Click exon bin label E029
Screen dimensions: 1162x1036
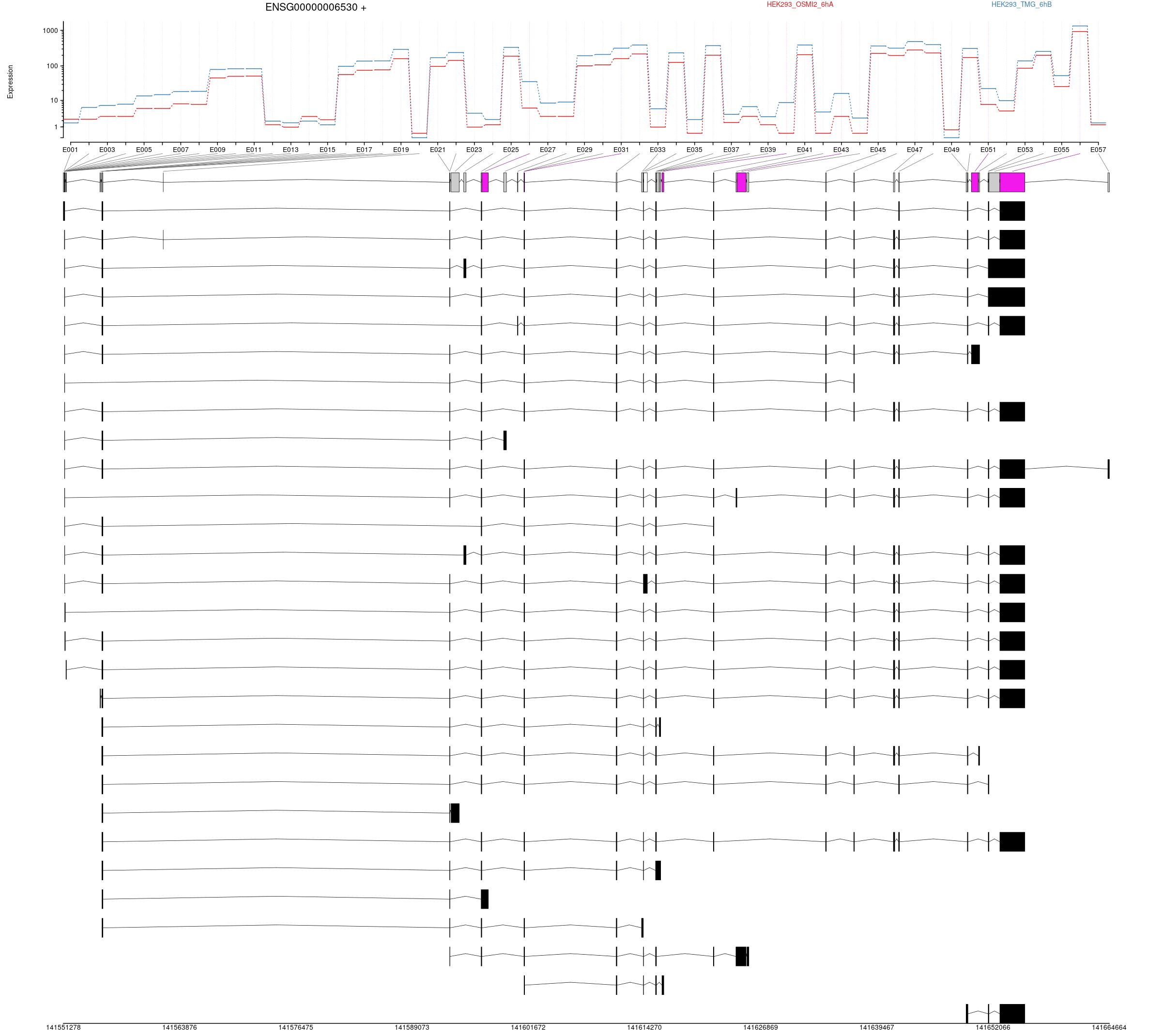[x=585, y=150]
